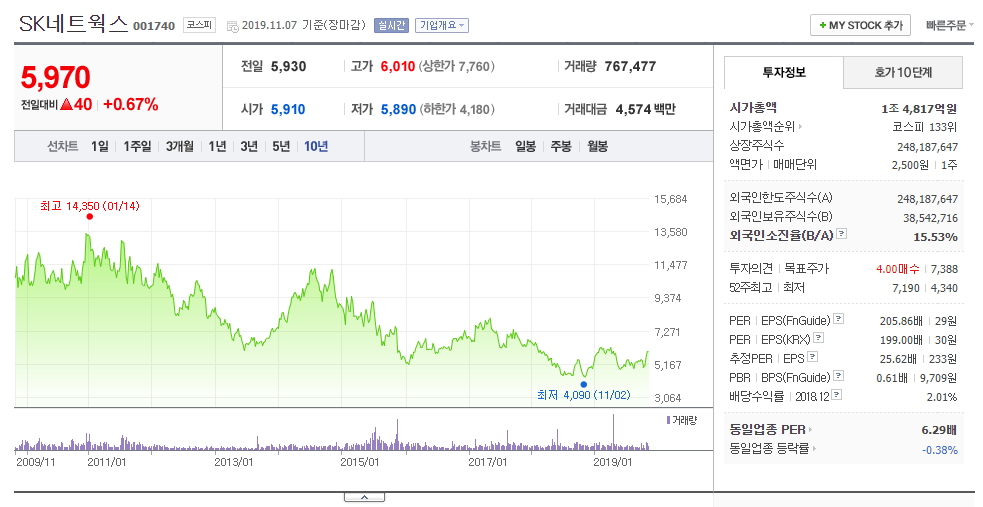Screen dimensions: 983x507
Task: Click the 외국인소진율 value 15.53%
Action: 935,237
